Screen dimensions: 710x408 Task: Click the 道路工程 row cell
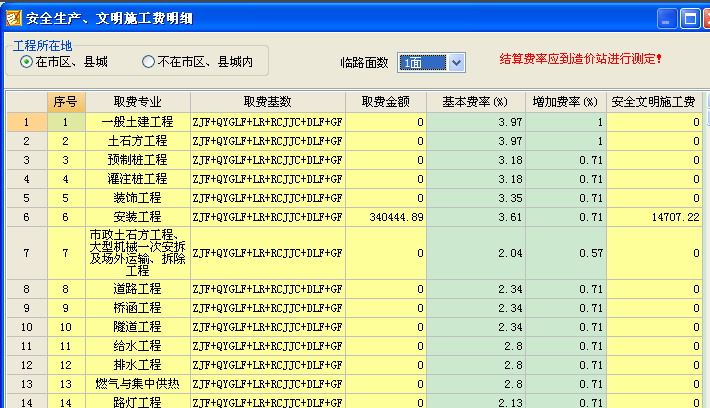point(138,289)
